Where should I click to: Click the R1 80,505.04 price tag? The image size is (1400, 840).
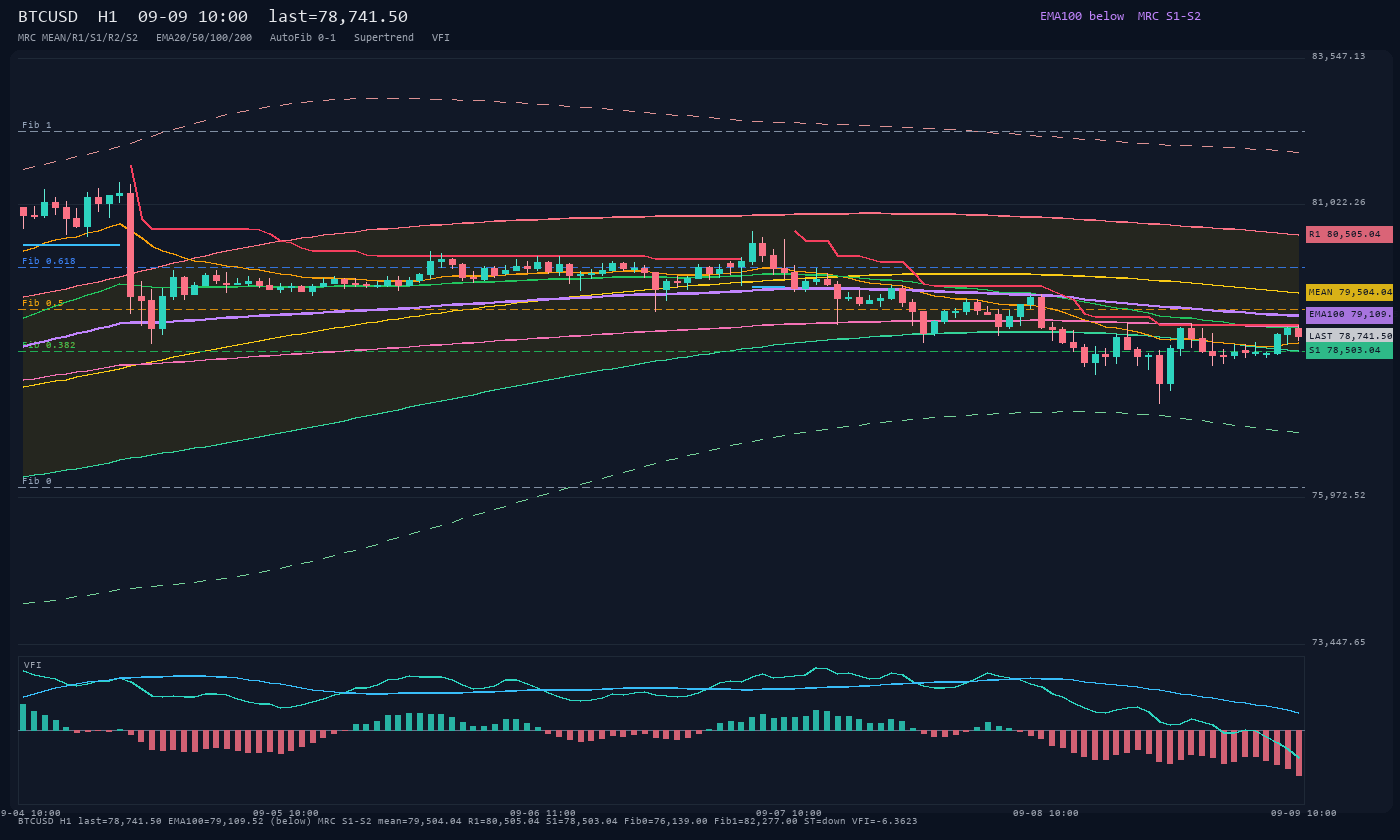pos(1349,234)
